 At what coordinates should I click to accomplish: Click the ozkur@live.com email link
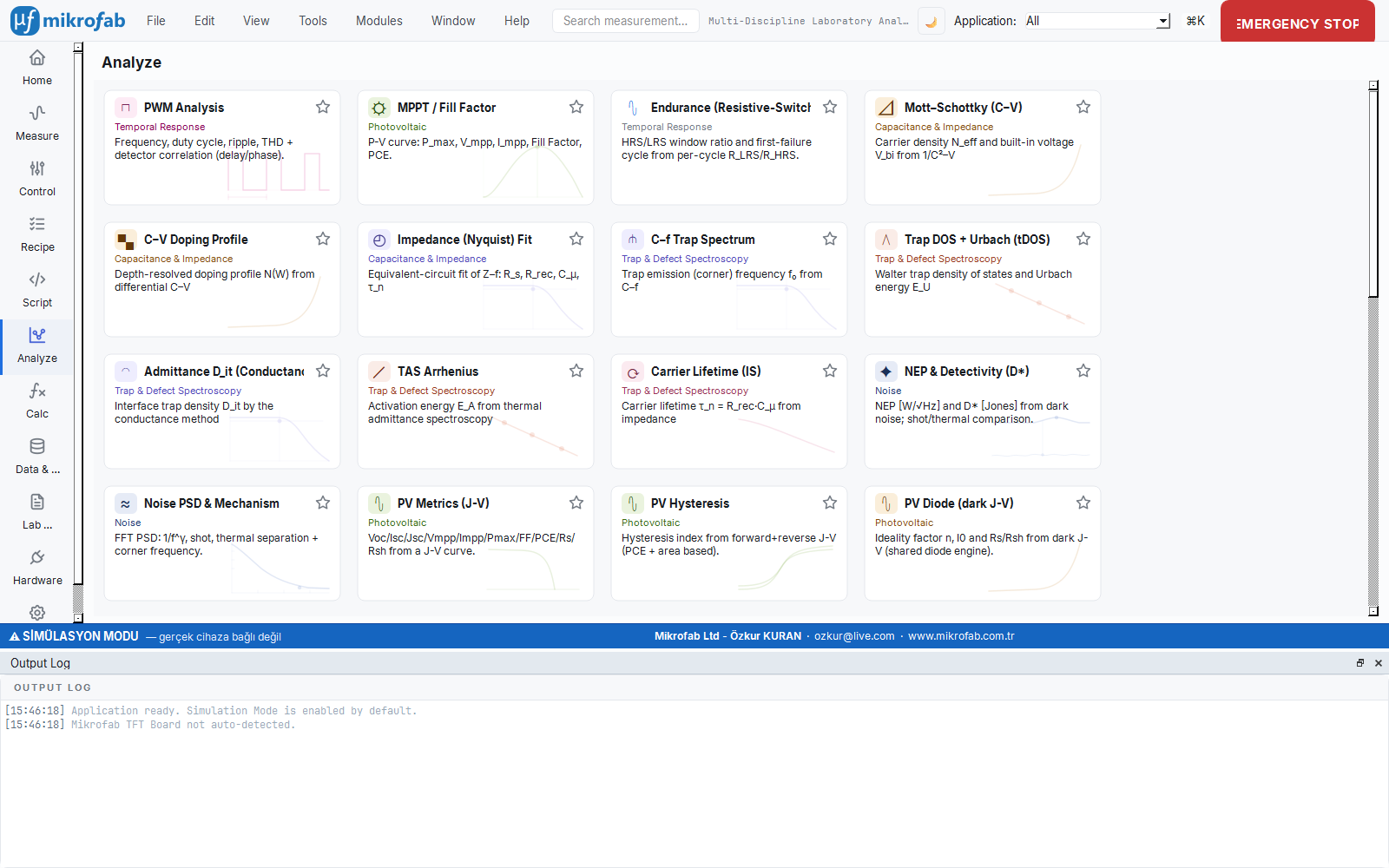(x=854, y=636)
